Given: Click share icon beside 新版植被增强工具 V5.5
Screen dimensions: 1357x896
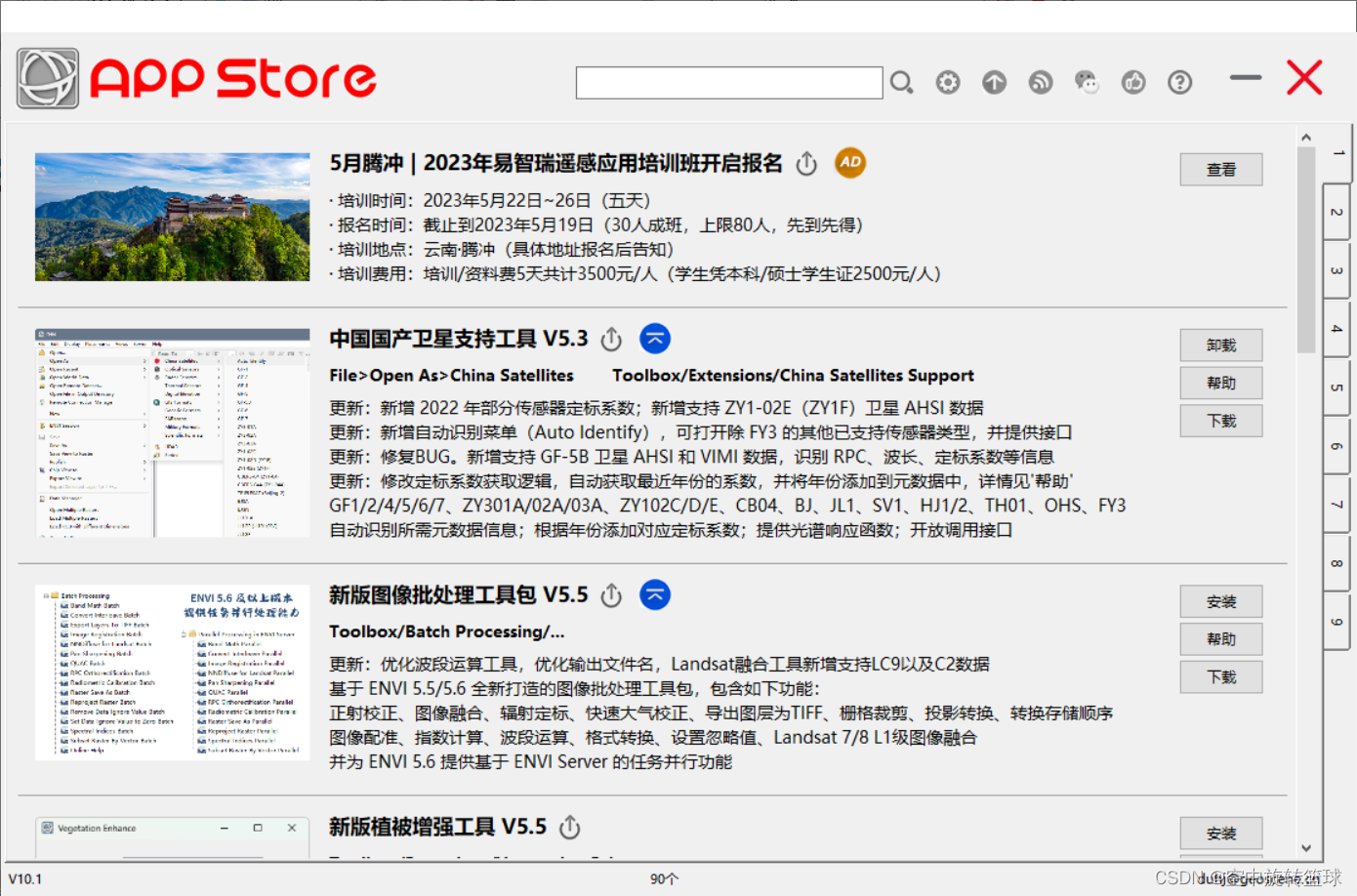Looking at the screenshot, I should (x=570, y=828).
